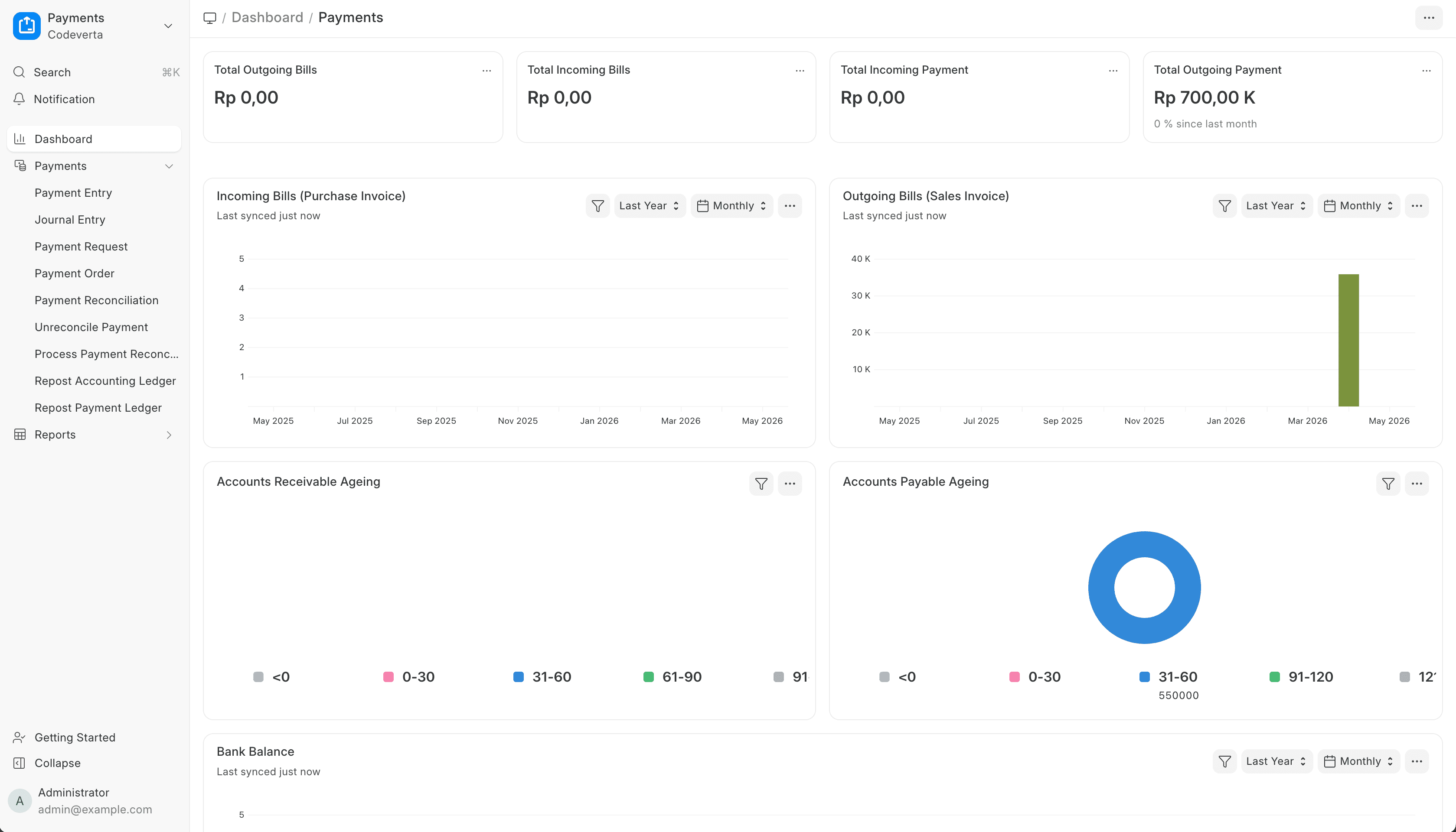Toggle 31-60 legend in Receivable Ageing
This screenshot has height=832, width=1456.
click(x=542, y=676)
